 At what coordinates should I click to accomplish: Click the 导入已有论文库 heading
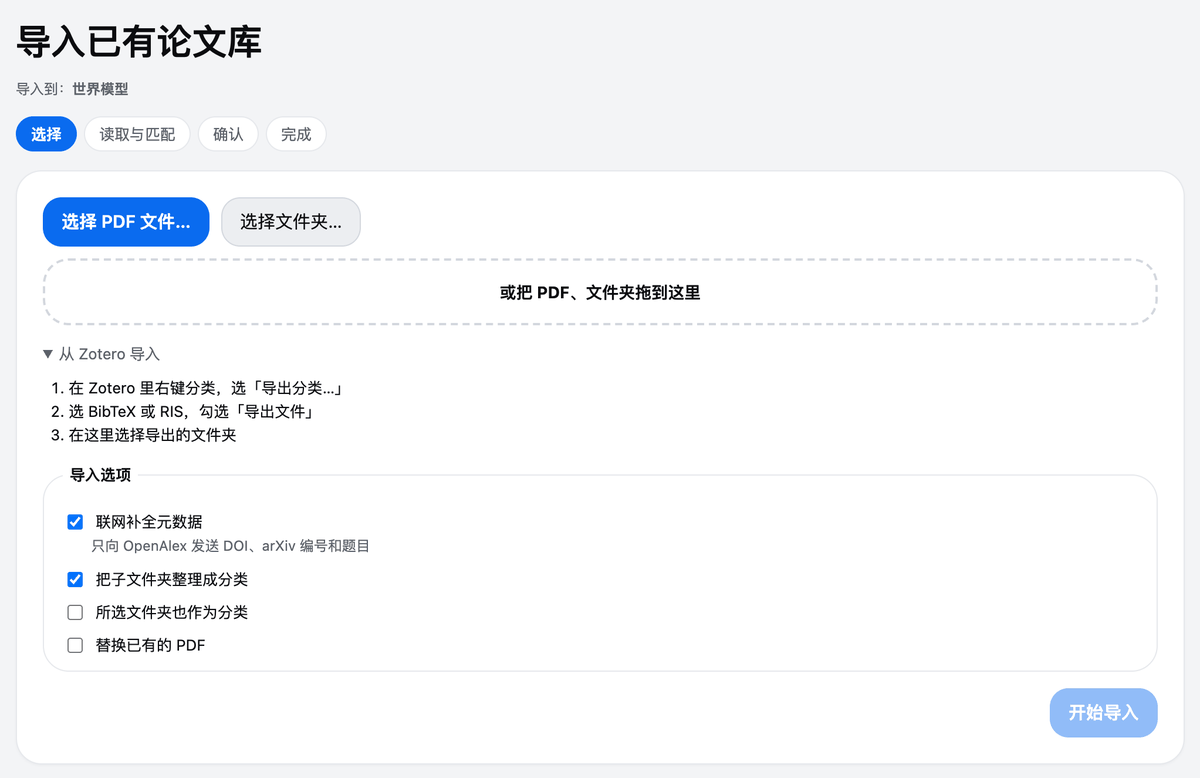(139, 42)
